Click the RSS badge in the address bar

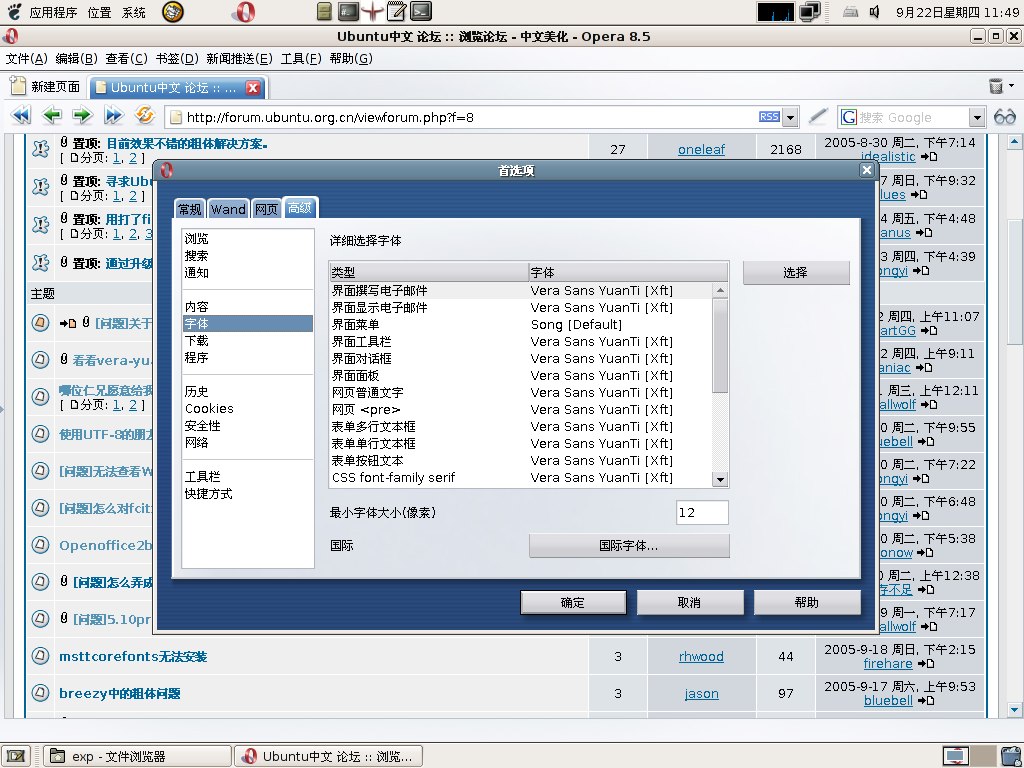(769, 117)
